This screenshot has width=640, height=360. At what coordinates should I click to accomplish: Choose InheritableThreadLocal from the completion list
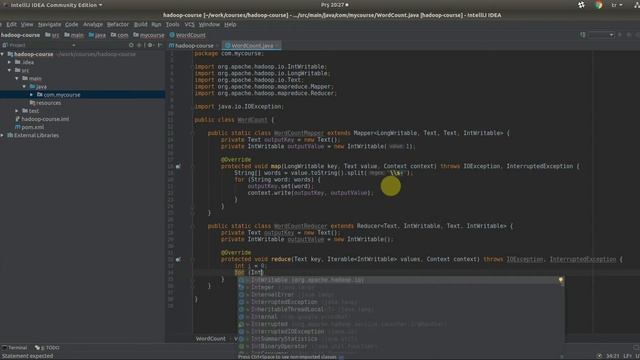401,309
